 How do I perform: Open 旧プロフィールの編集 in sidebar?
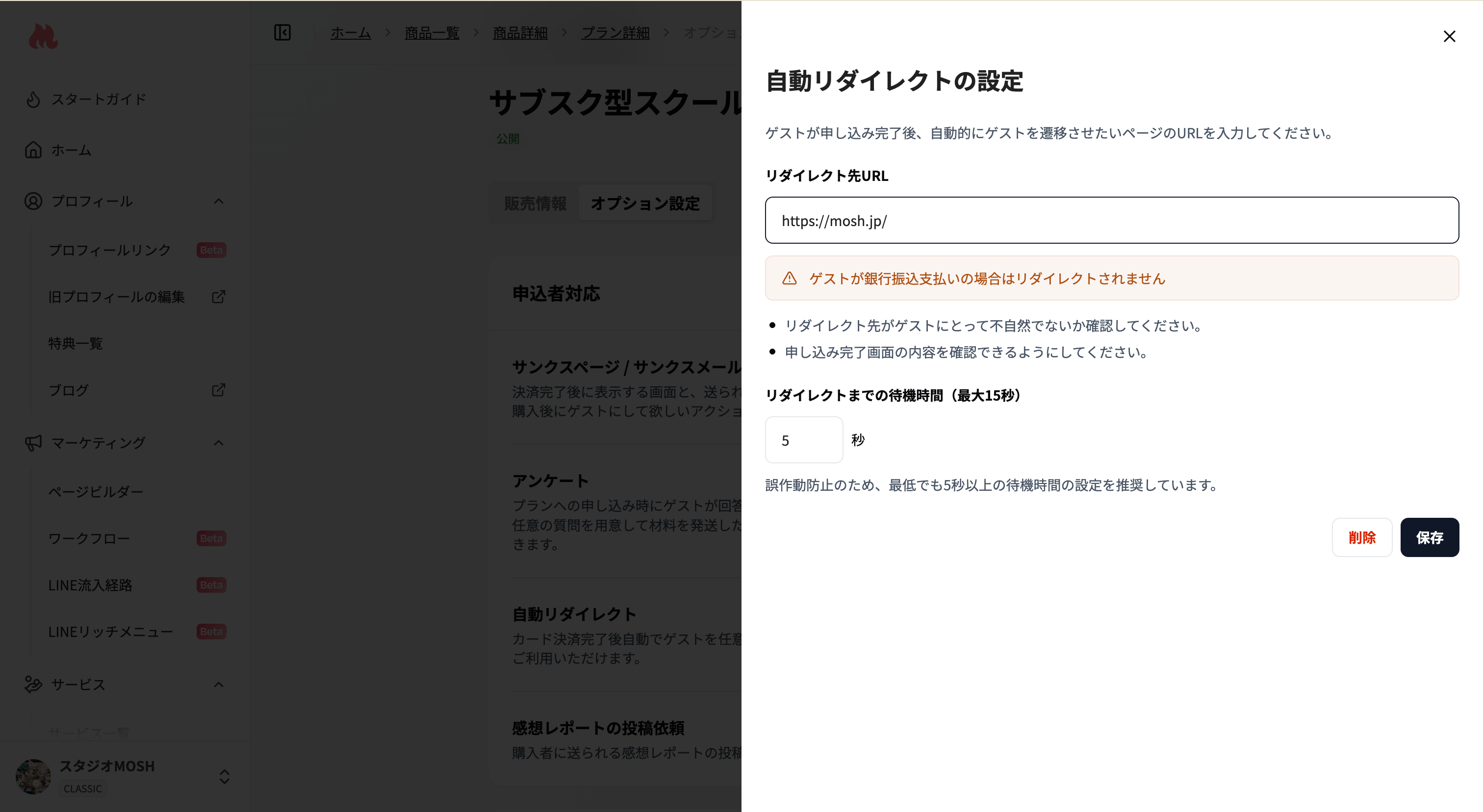[x=116, y=296]
